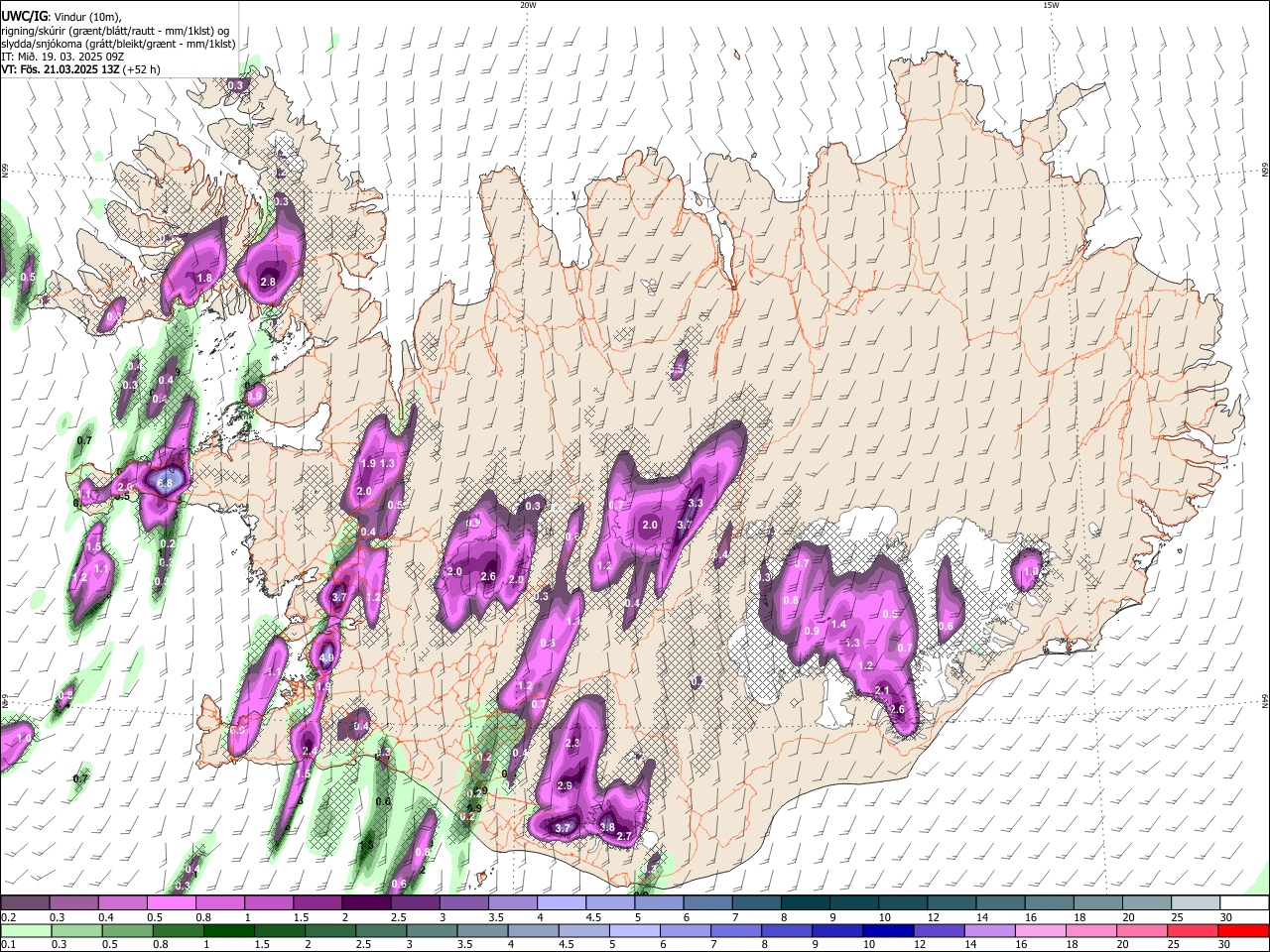Viewport: 1270px width, 952px height.
Task: Click the '2.8' precipitation value on map
Action: tap(268, 282)
